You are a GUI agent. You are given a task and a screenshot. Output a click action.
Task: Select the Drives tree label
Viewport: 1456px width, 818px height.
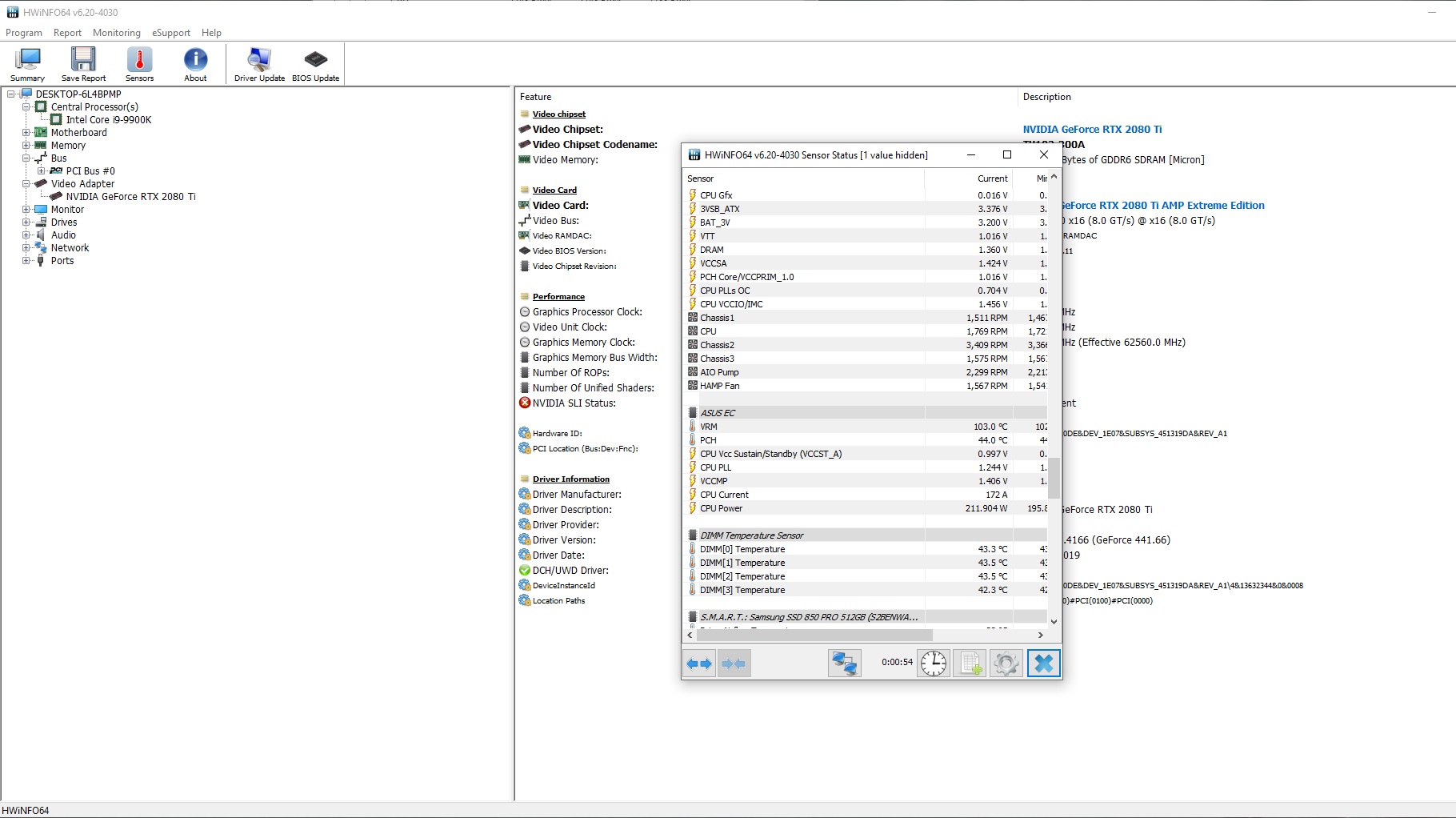[x=64, y=223]
